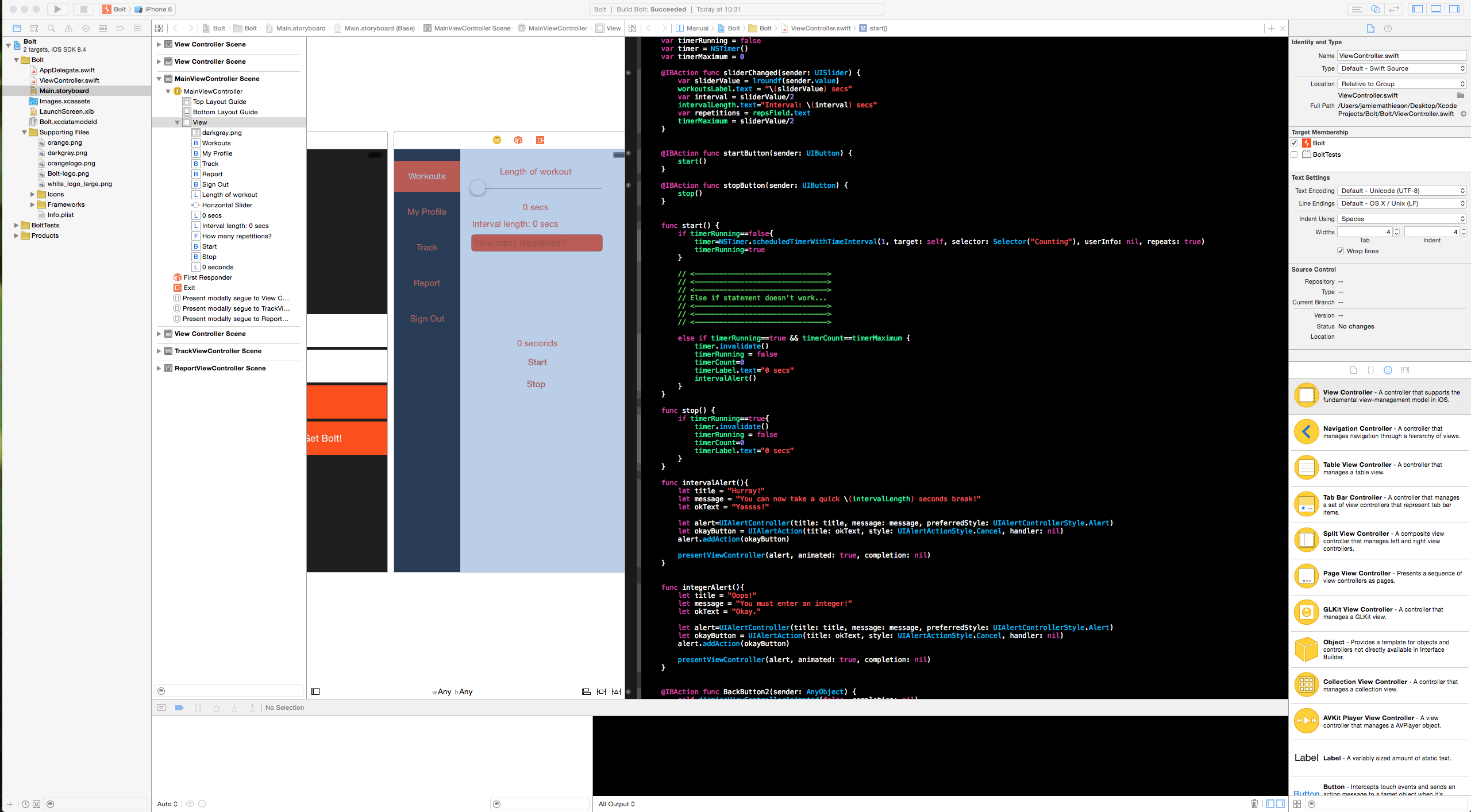Uncheck Bolt target membership
Image resolution: width=1471 pixels, height=812 pixels.
[x=1295, y=143]
